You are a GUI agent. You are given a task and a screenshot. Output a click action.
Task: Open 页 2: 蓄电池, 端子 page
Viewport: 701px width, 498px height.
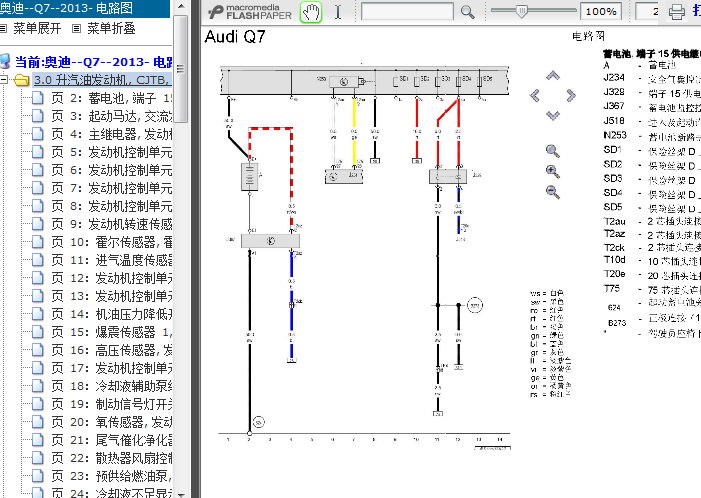click(112, 98)
